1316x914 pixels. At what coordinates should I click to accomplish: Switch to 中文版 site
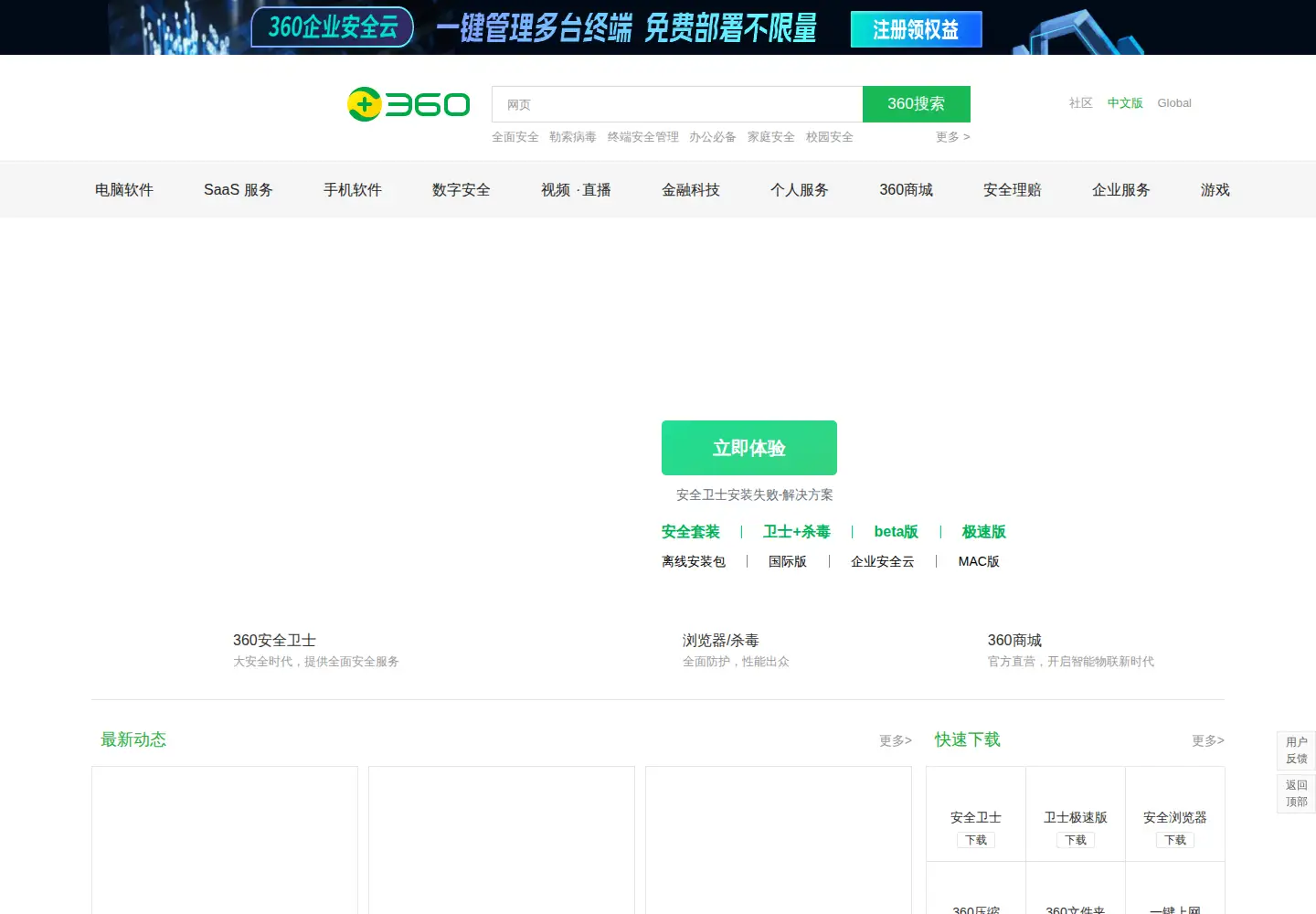pos(1125,103)
